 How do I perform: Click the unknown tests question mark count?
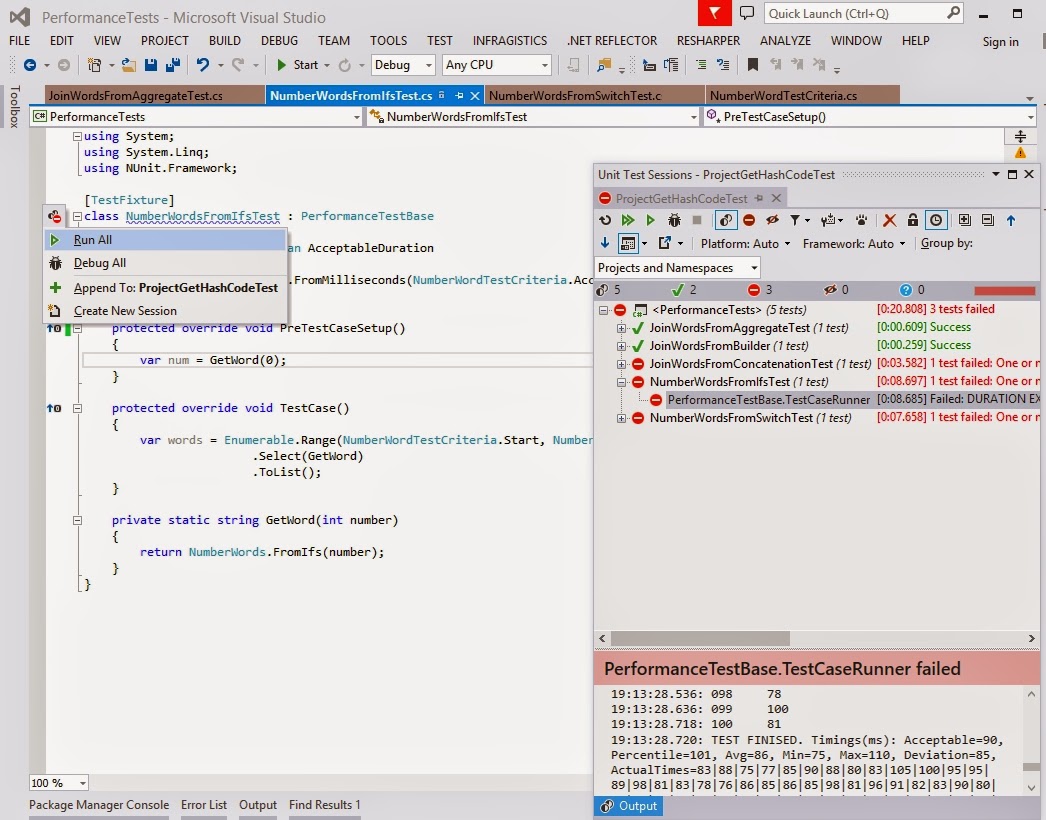912,290
